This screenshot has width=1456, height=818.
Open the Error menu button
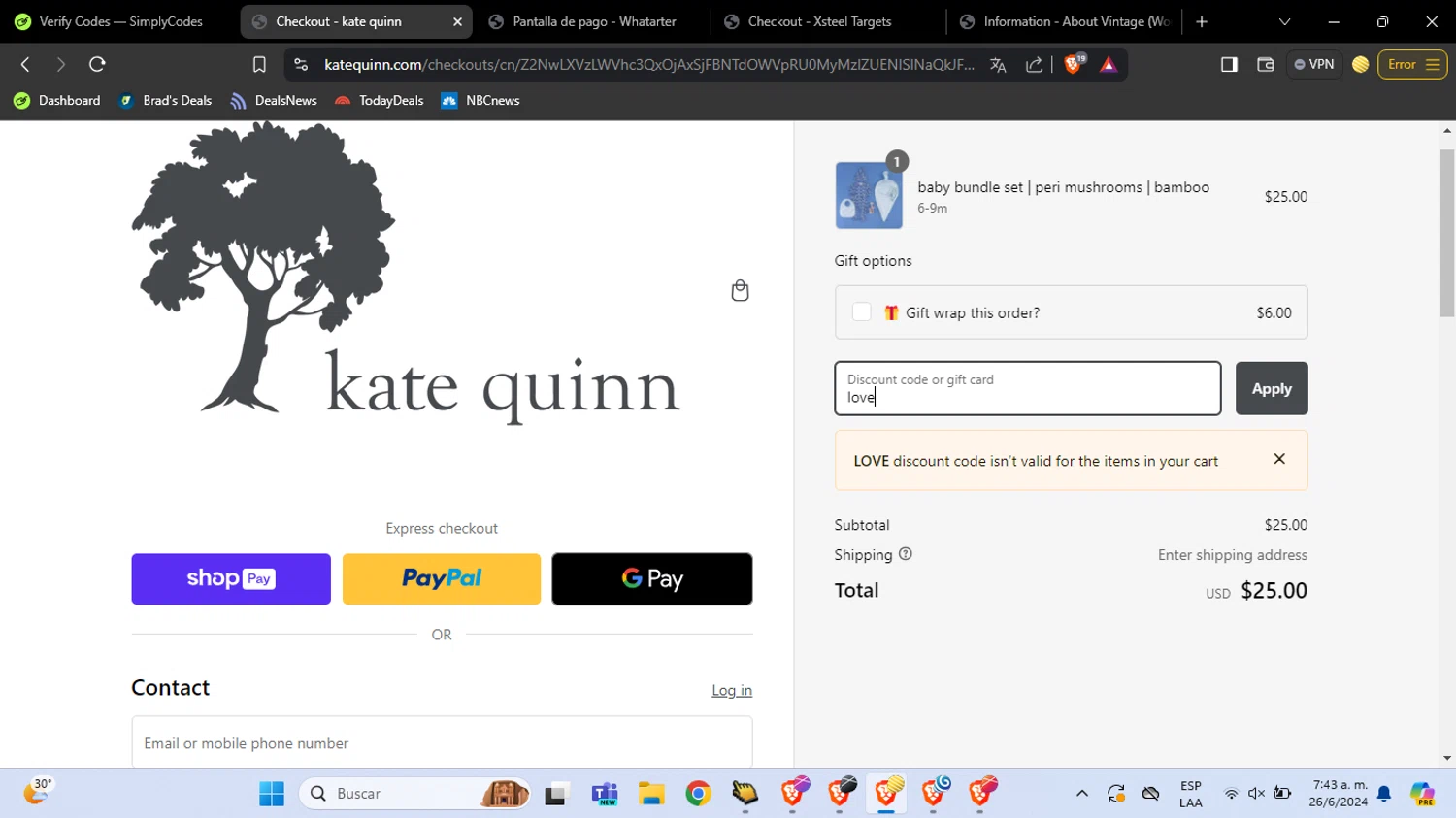pos(1412,65)
